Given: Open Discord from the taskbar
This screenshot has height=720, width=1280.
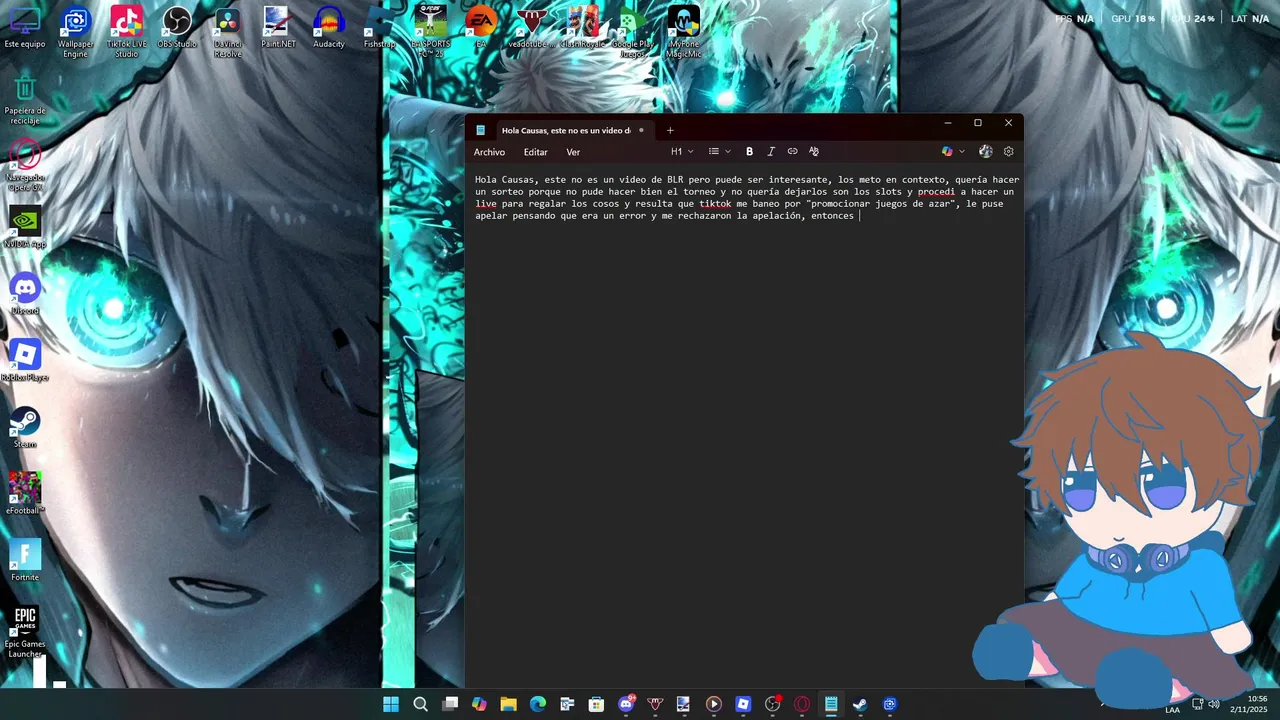Looking at the screenshot, I should (x=626, y=704).
